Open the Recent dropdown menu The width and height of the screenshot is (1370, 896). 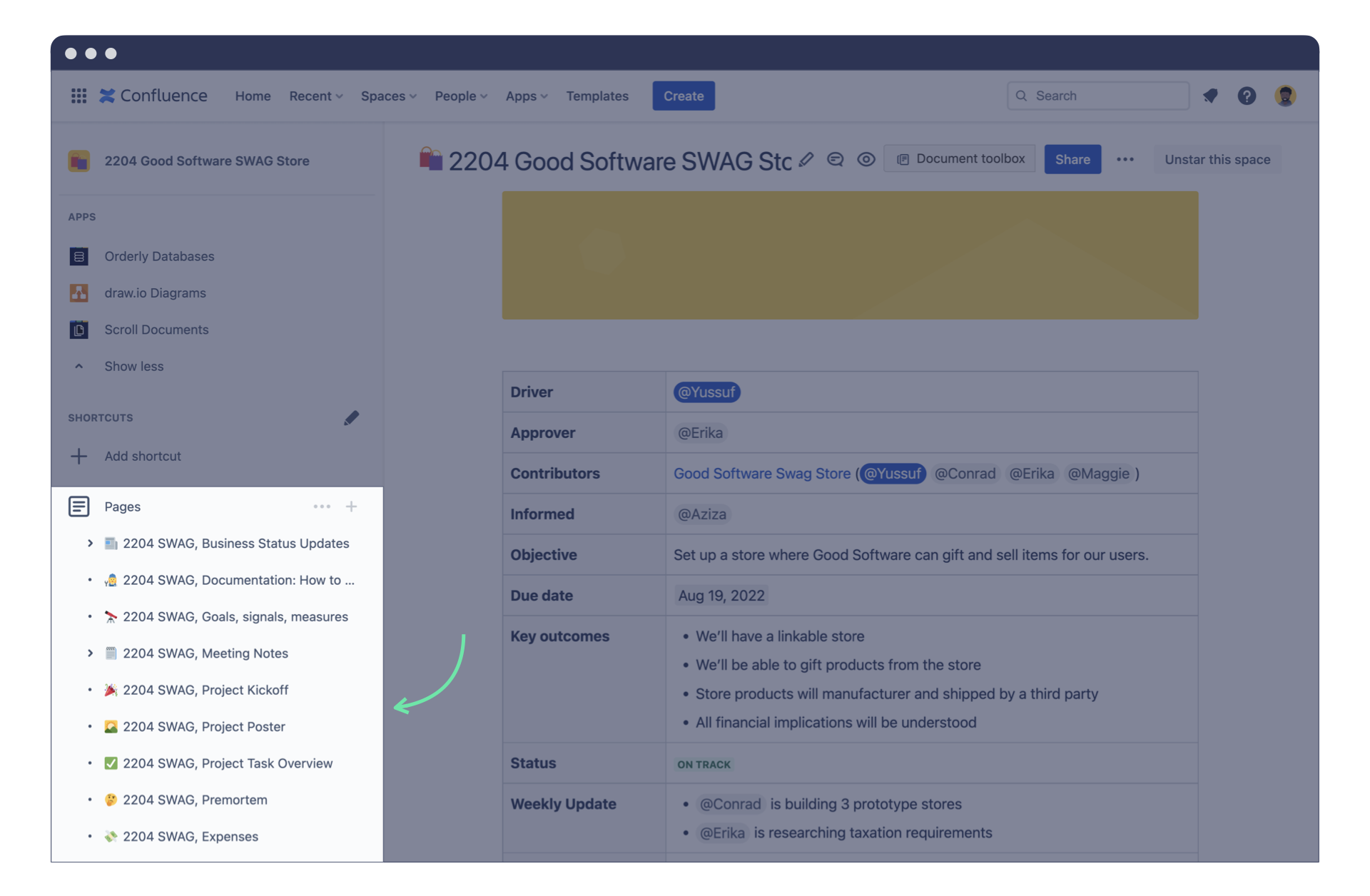pos(315,96)
